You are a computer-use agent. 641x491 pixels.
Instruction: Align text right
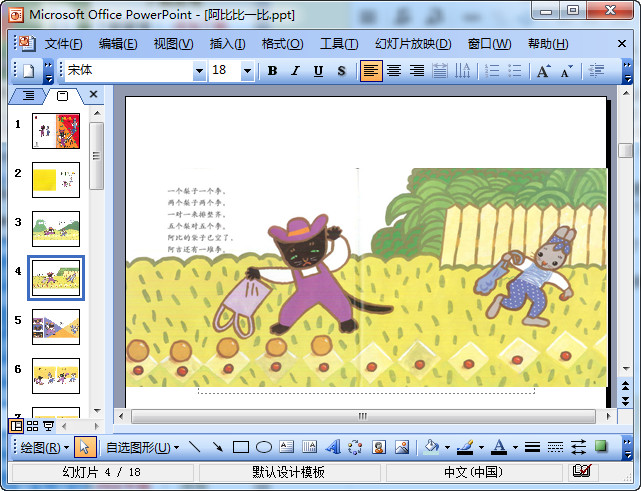point(417,71)
